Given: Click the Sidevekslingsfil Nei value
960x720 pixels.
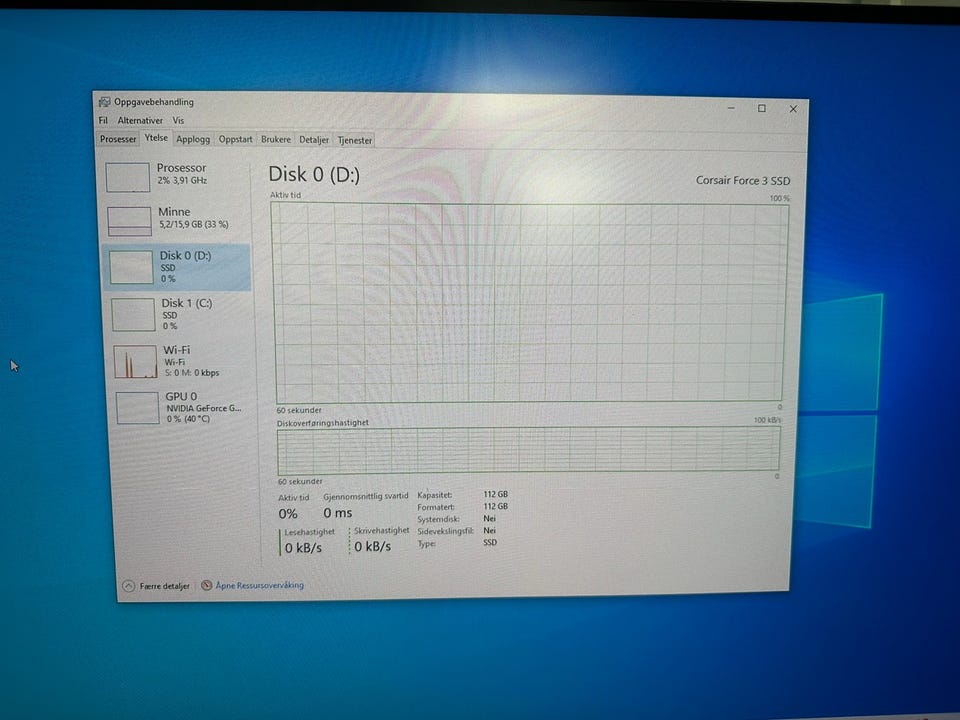Looking at the screenshot, I should point(489,531).
